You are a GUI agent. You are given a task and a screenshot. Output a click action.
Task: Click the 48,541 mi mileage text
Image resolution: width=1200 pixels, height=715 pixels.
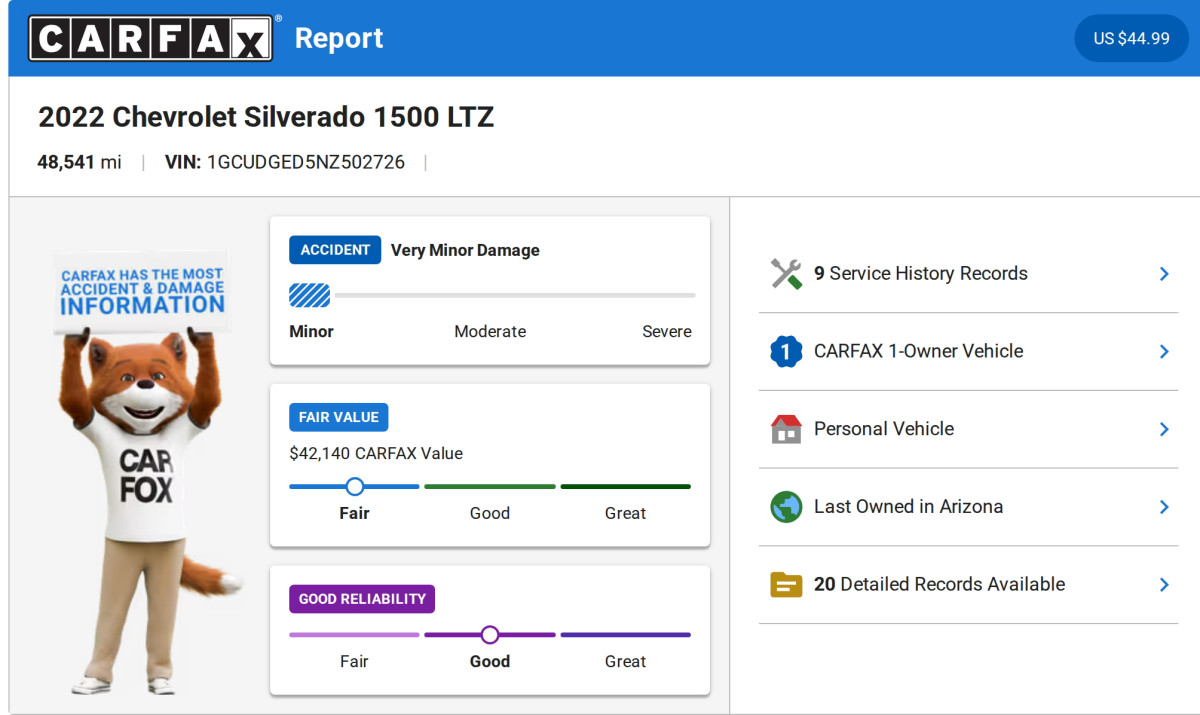[79, 162]
